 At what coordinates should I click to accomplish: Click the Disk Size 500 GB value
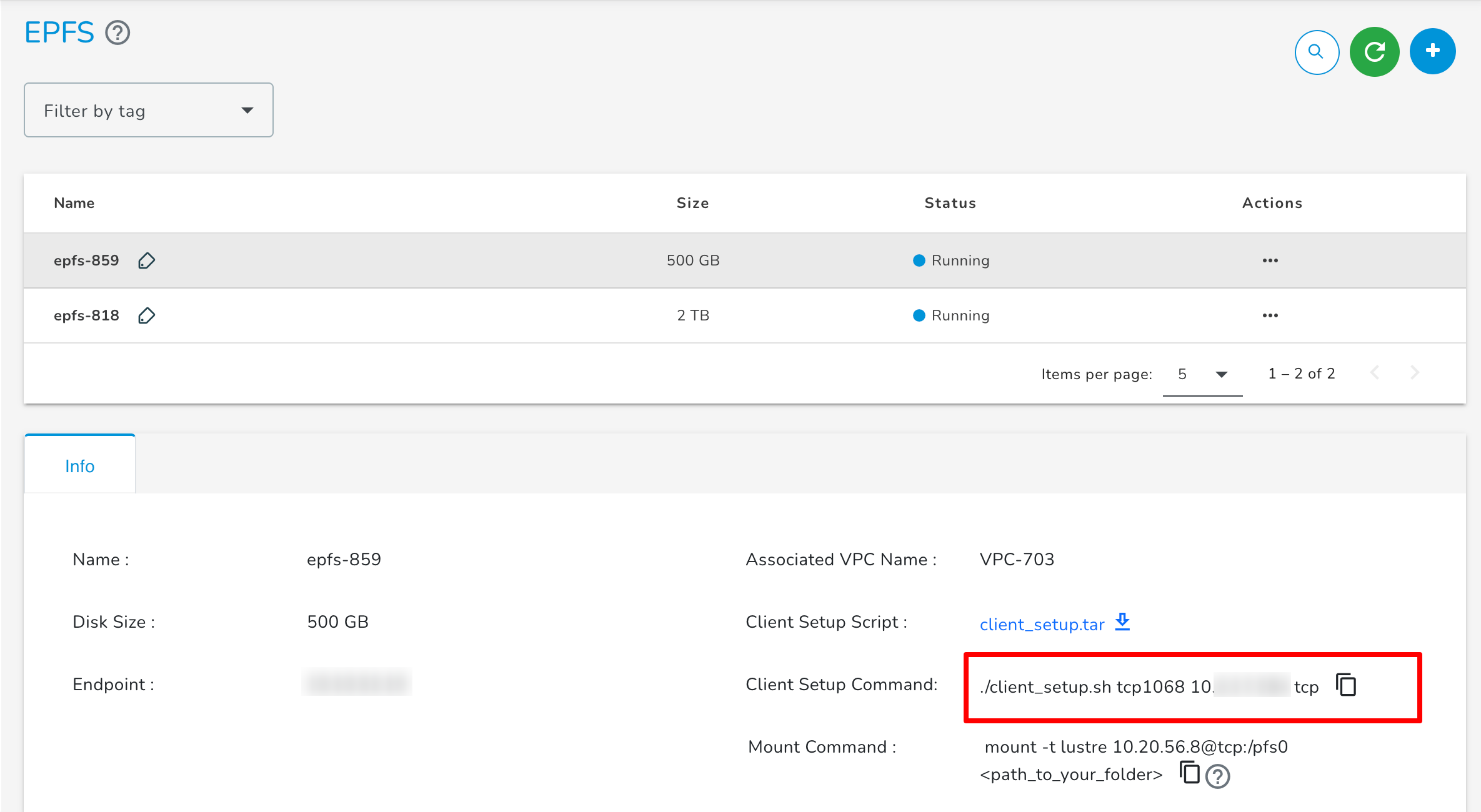point(337,621)
